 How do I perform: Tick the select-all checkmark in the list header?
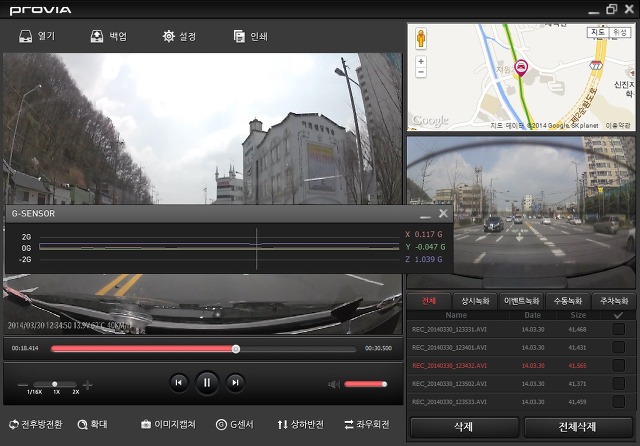[618, 315]
